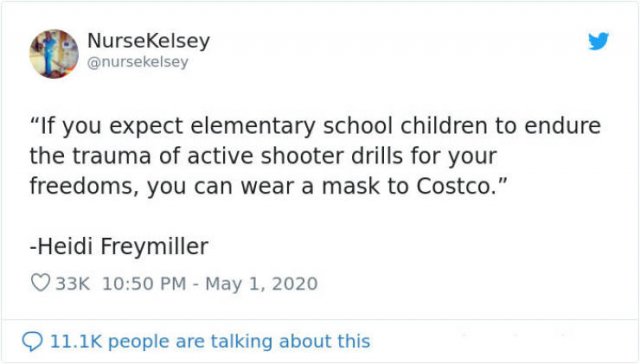Click the tweet's first line starting 'If you expect'

(315, 126)
